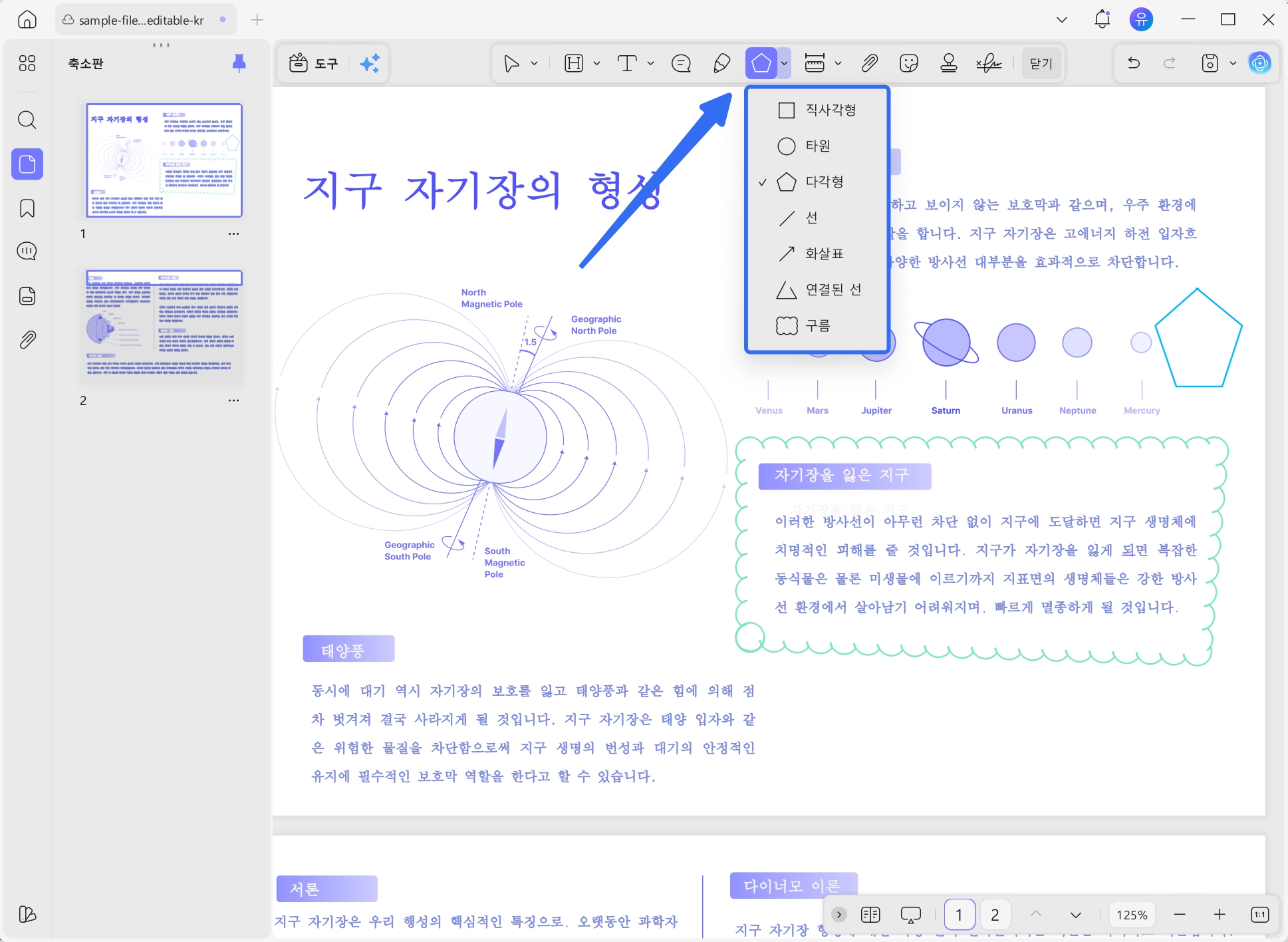Open the form fields panel icon
This screenshot has height=942, width=1288.
(x=27, y=296)
